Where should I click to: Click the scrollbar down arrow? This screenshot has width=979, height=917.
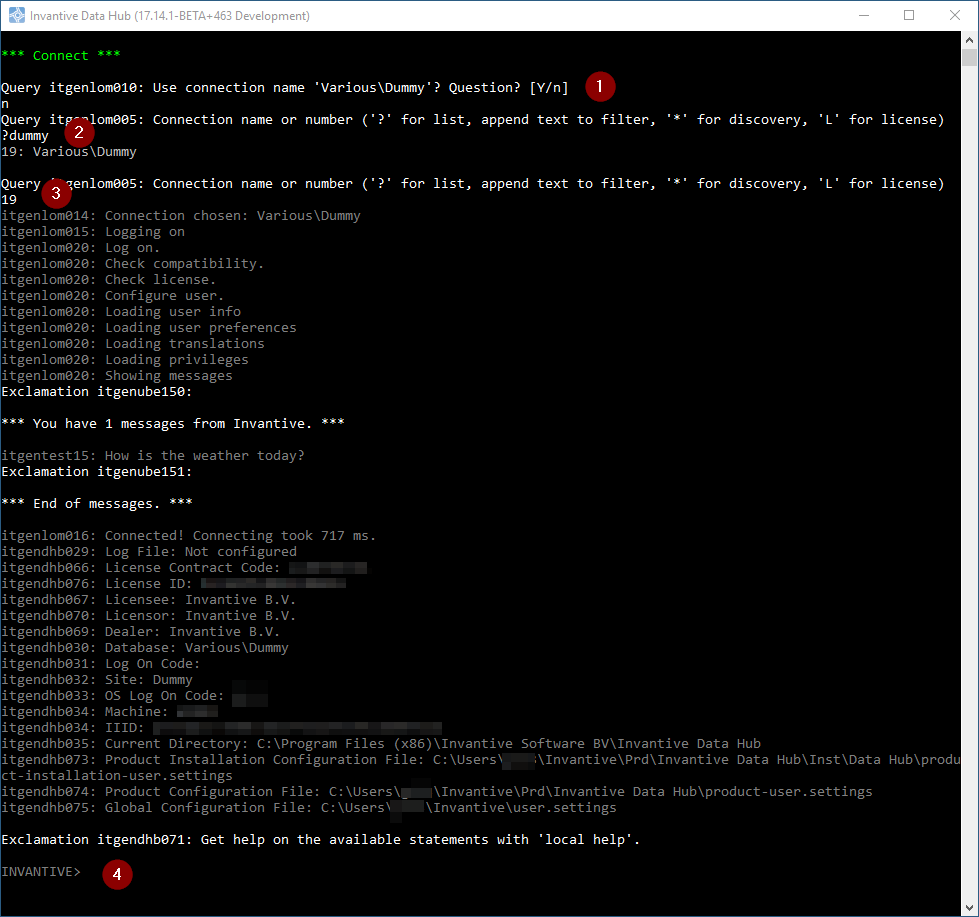(969, 908)
